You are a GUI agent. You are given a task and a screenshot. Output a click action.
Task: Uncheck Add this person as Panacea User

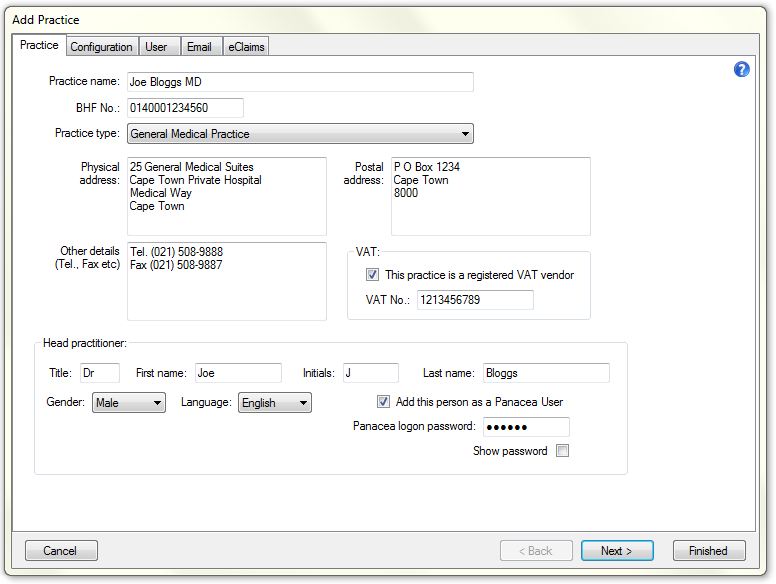click(383, 402)
